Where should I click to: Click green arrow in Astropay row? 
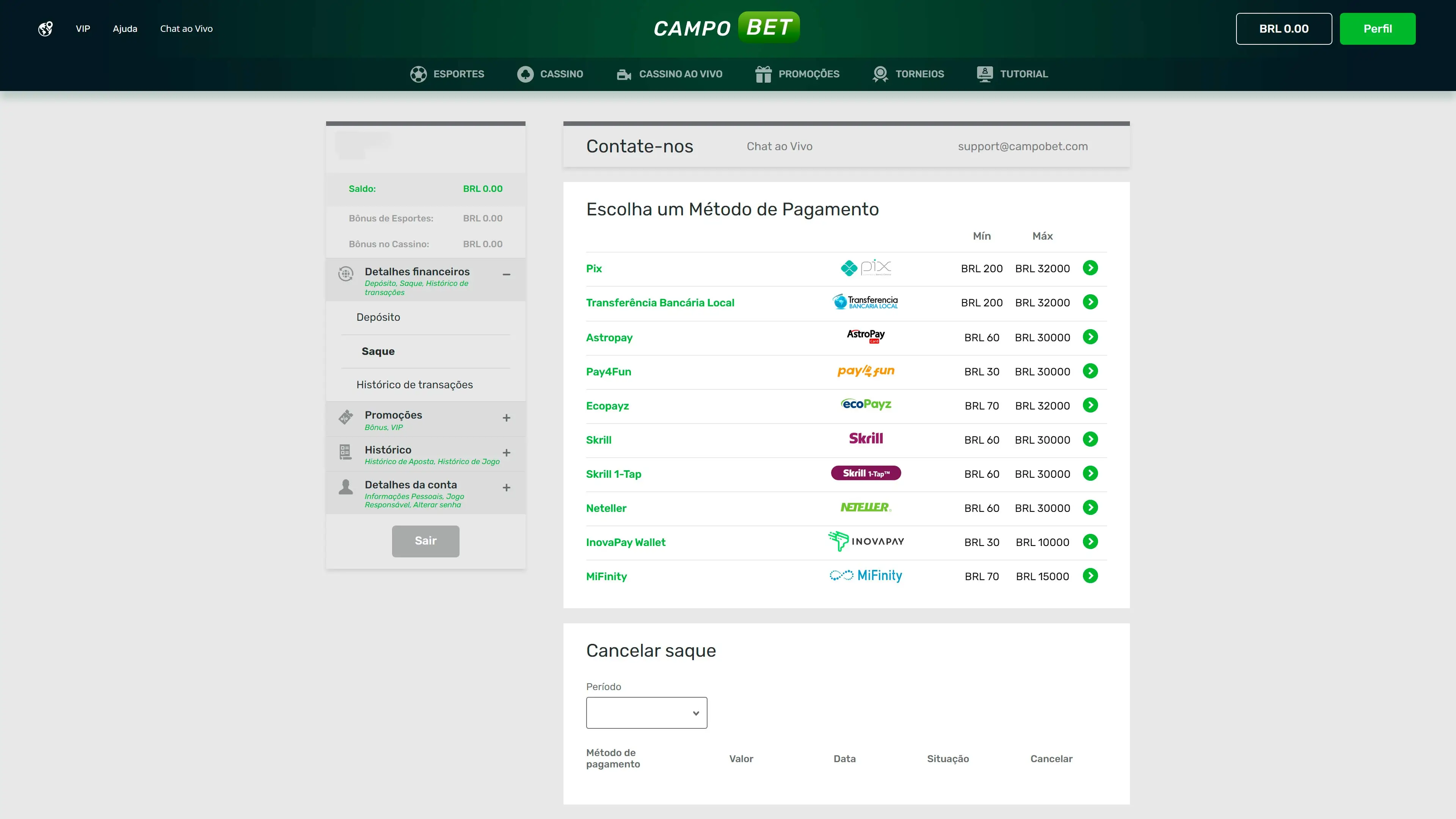tap(1090, 337)
